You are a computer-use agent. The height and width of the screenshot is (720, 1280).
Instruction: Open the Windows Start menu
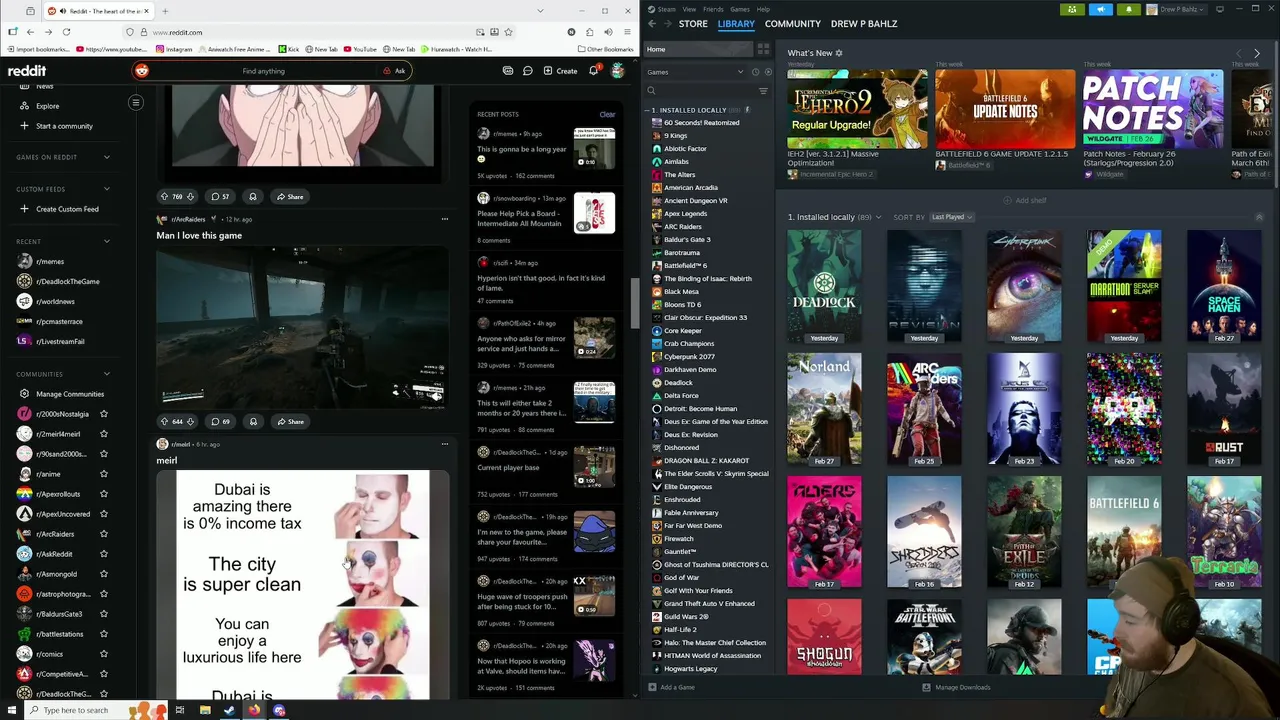13,710
